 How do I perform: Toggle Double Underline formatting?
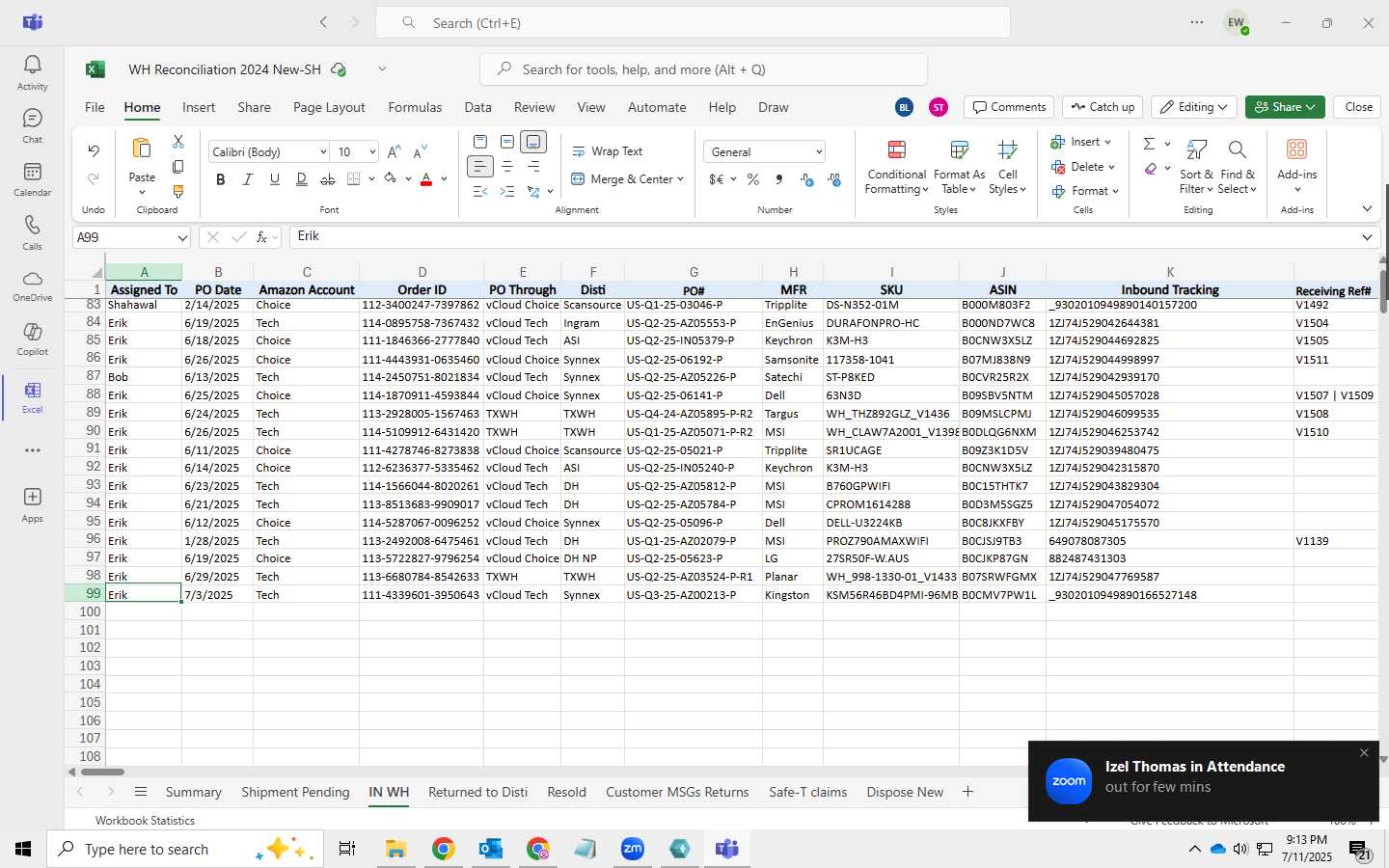pyautogui.click(x=302, y=179)
